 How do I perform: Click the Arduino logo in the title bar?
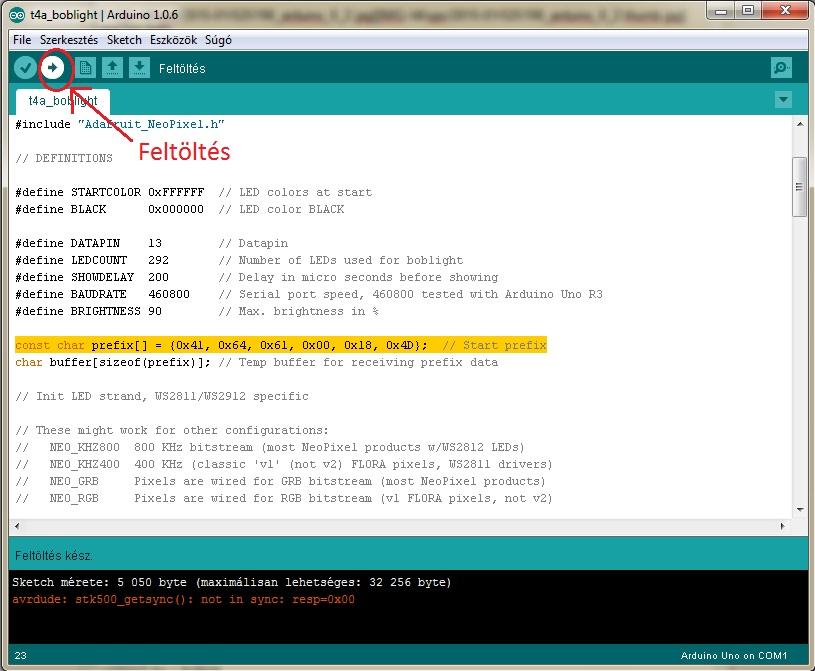click(x=17, y=15)
